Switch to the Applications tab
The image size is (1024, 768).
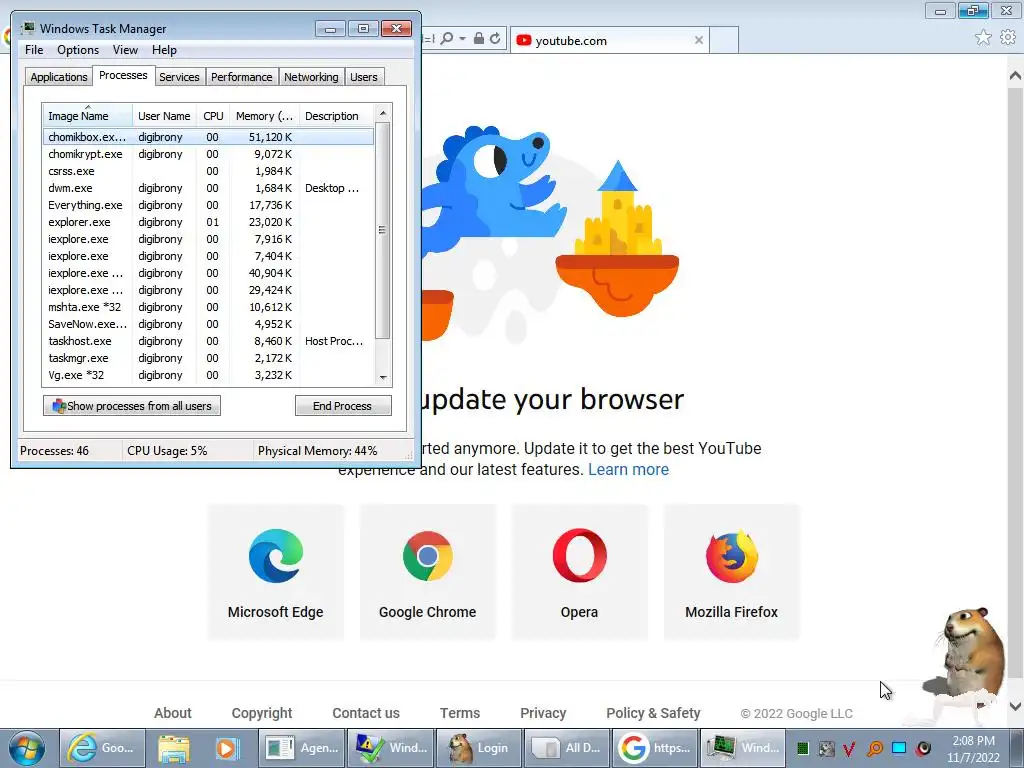(59, 77)
